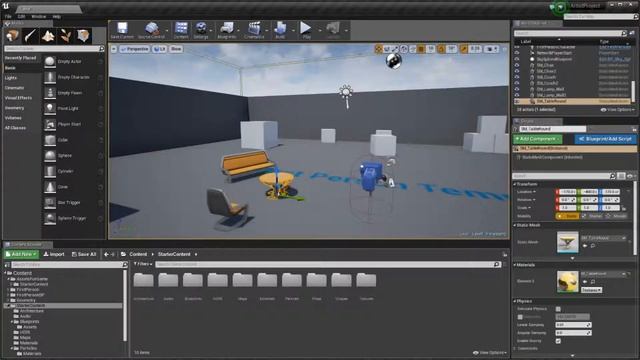Collapse the Transform section
Screen dimensions: 640x360
515,184
